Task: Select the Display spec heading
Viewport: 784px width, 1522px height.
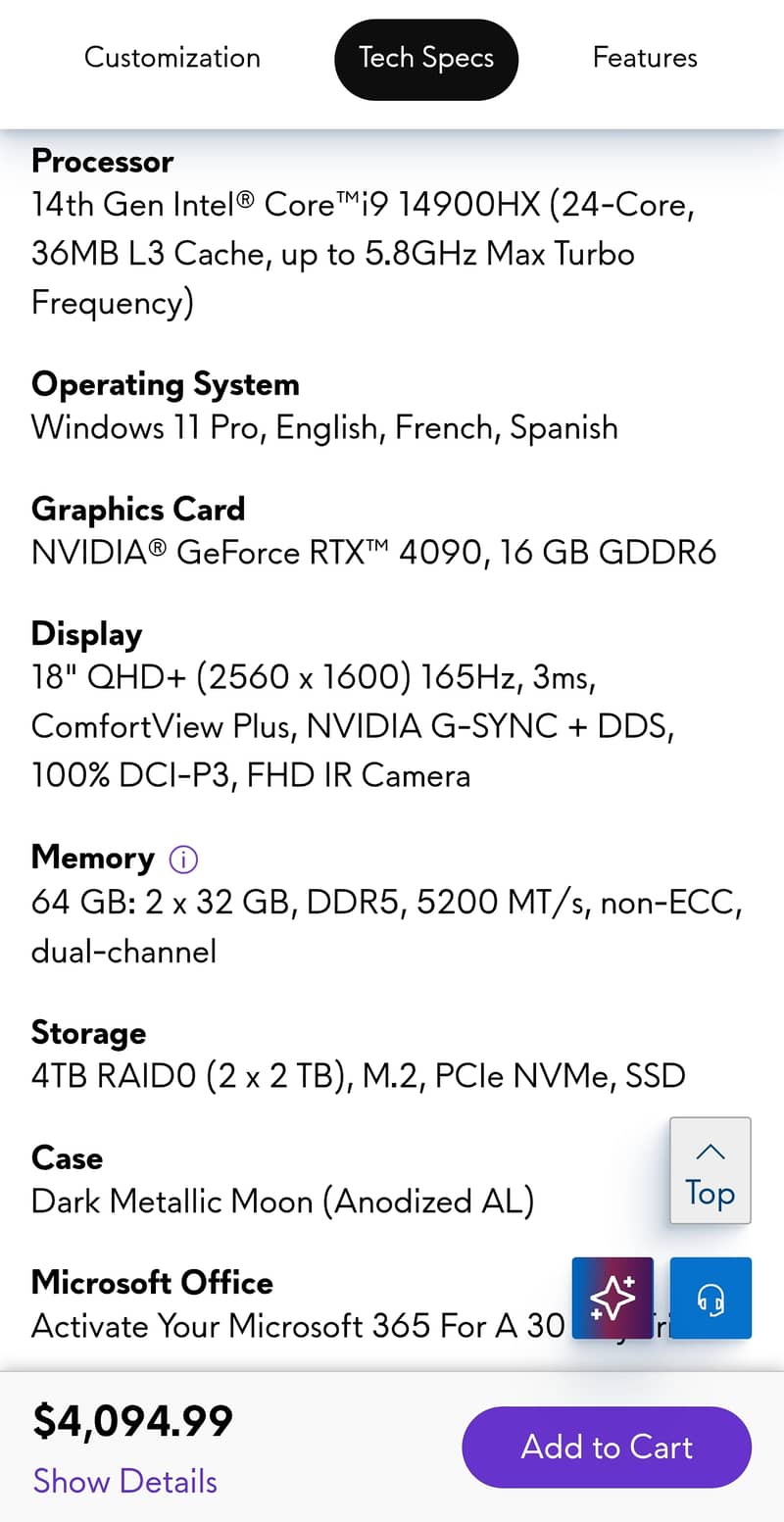Action: tap(86, 634)
